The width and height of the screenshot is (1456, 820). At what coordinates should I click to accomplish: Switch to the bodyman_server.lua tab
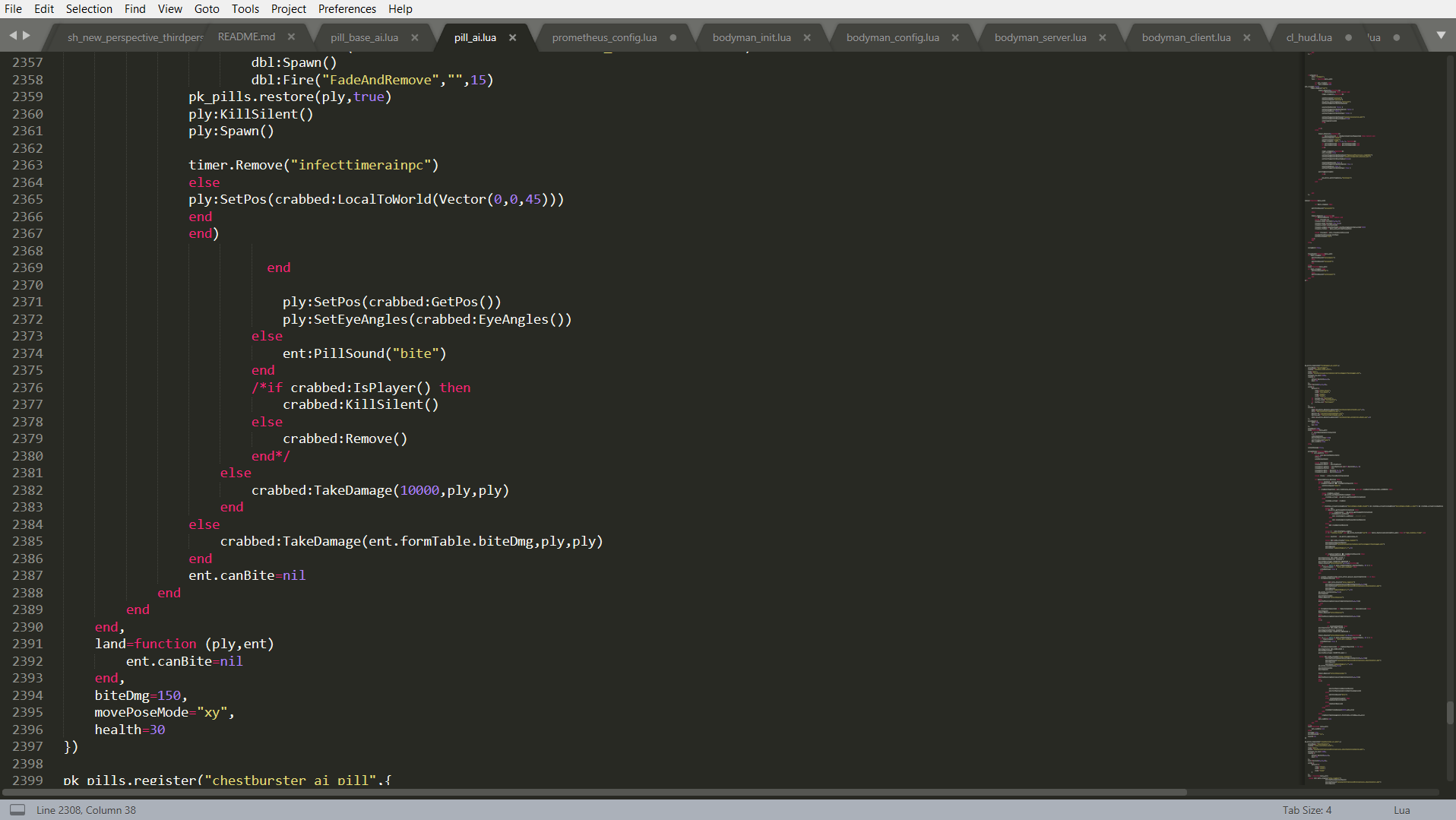1040,37
